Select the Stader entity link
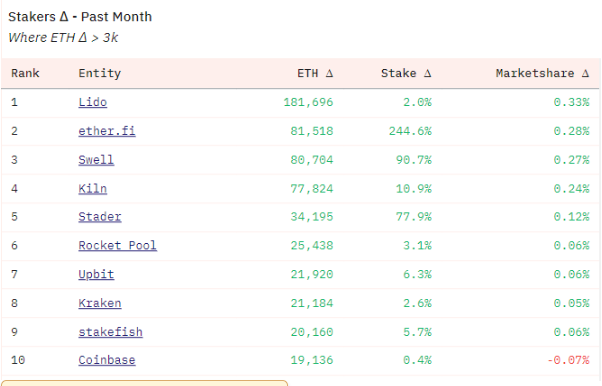The image size is (602, 386). [x=100, y=217]
